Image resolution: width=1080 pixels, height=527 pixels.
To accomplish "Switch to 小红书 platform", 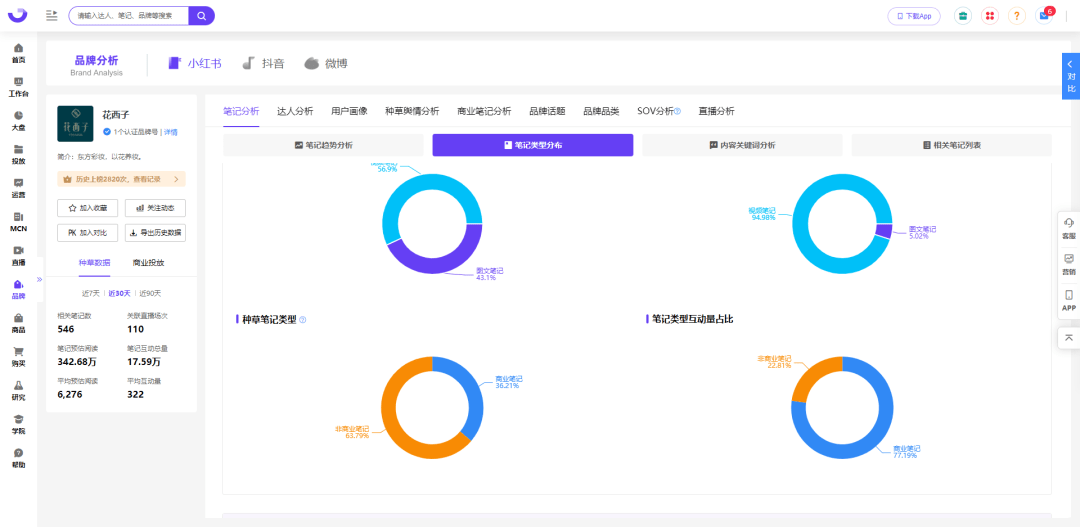I will 195,63.
